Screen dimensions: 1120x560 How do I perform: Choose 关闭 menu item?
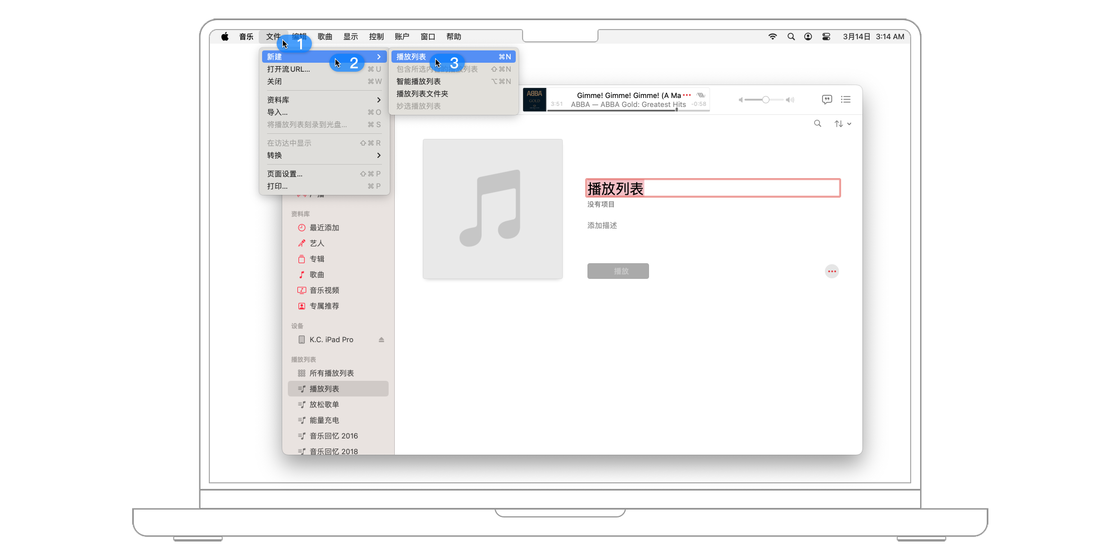pyautogui.click(x=324, y=81)
